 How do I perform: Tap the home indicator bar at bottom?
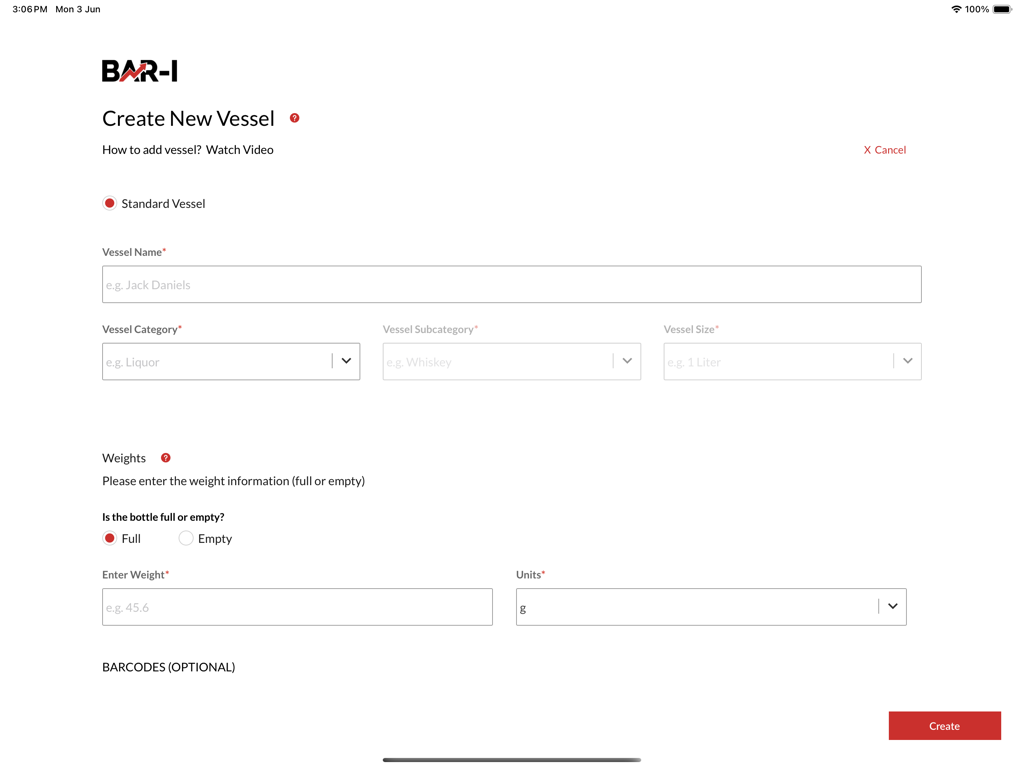click(x=511, y=760)
